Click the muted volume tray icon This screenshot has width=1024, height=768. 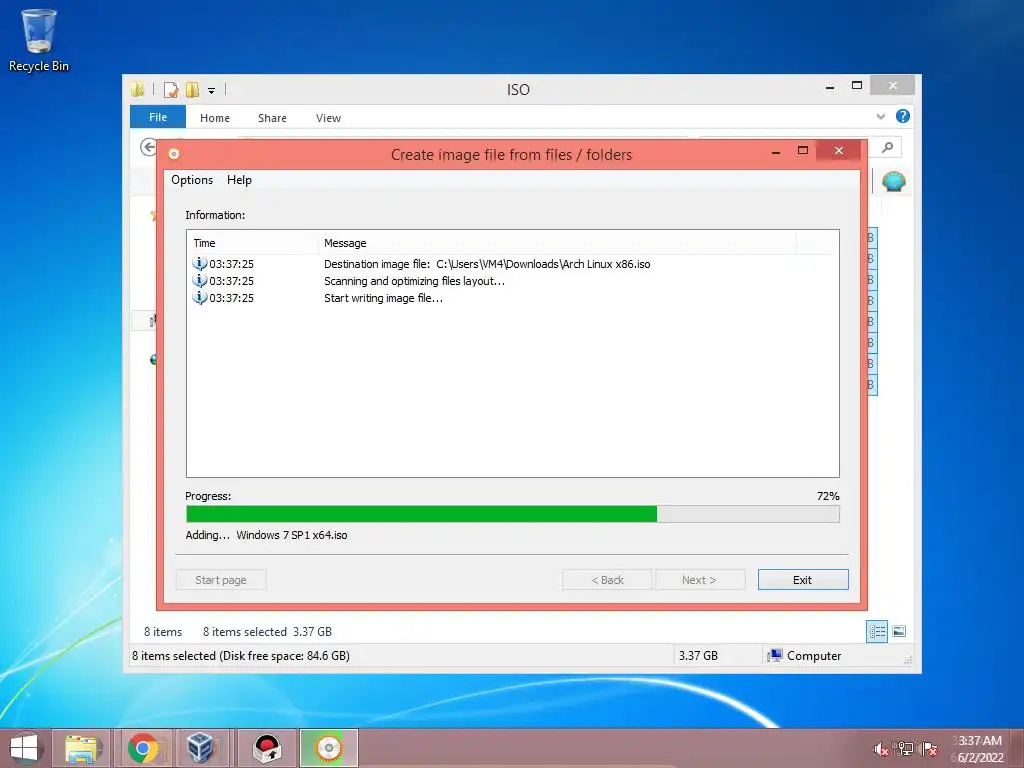point(881,749)
